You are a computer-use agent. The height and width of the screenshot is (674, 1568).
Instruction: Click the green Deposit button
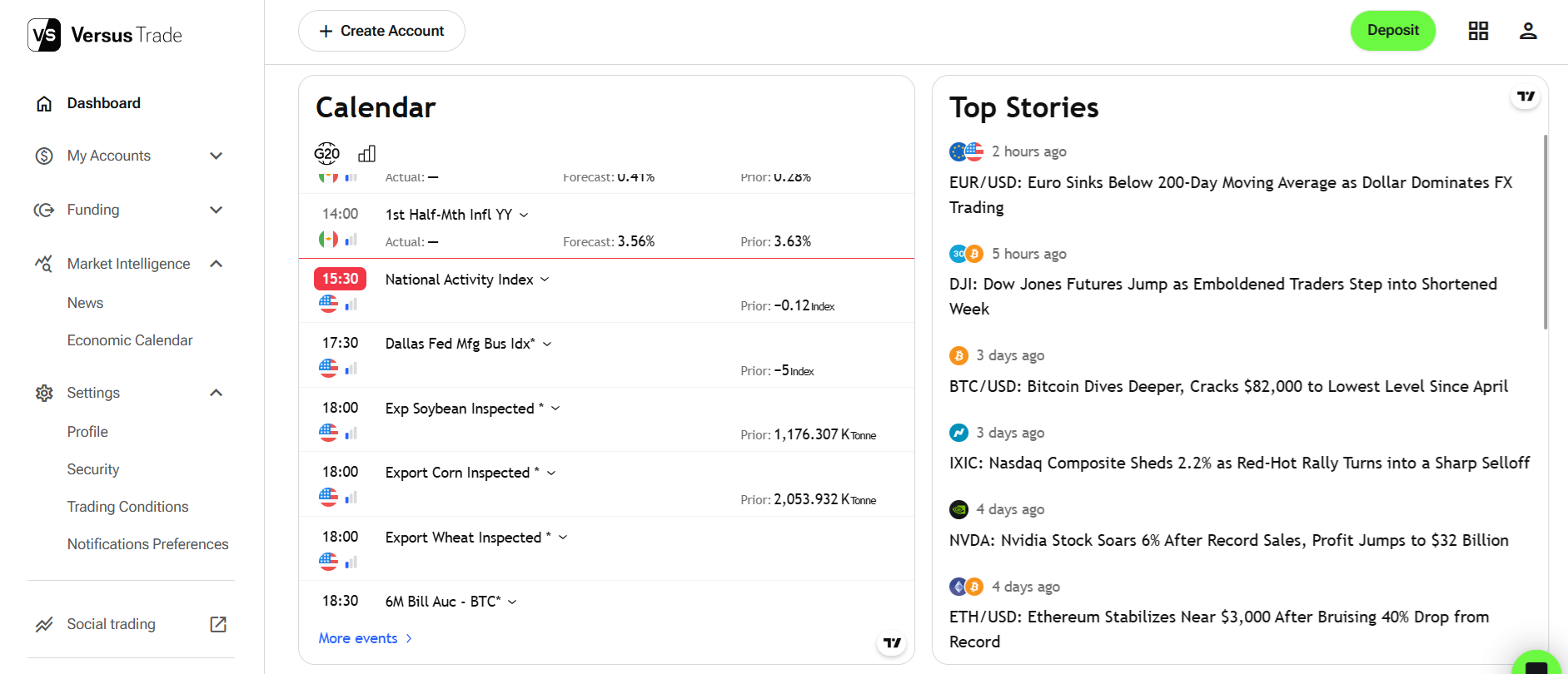[x=1393, y=31]
